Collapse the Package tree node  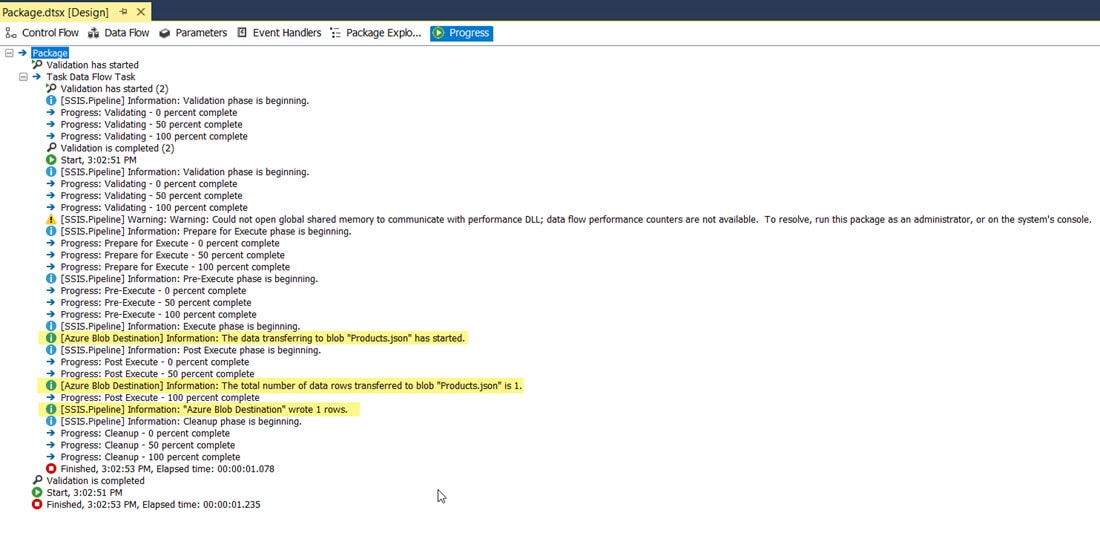click(9, 53)
